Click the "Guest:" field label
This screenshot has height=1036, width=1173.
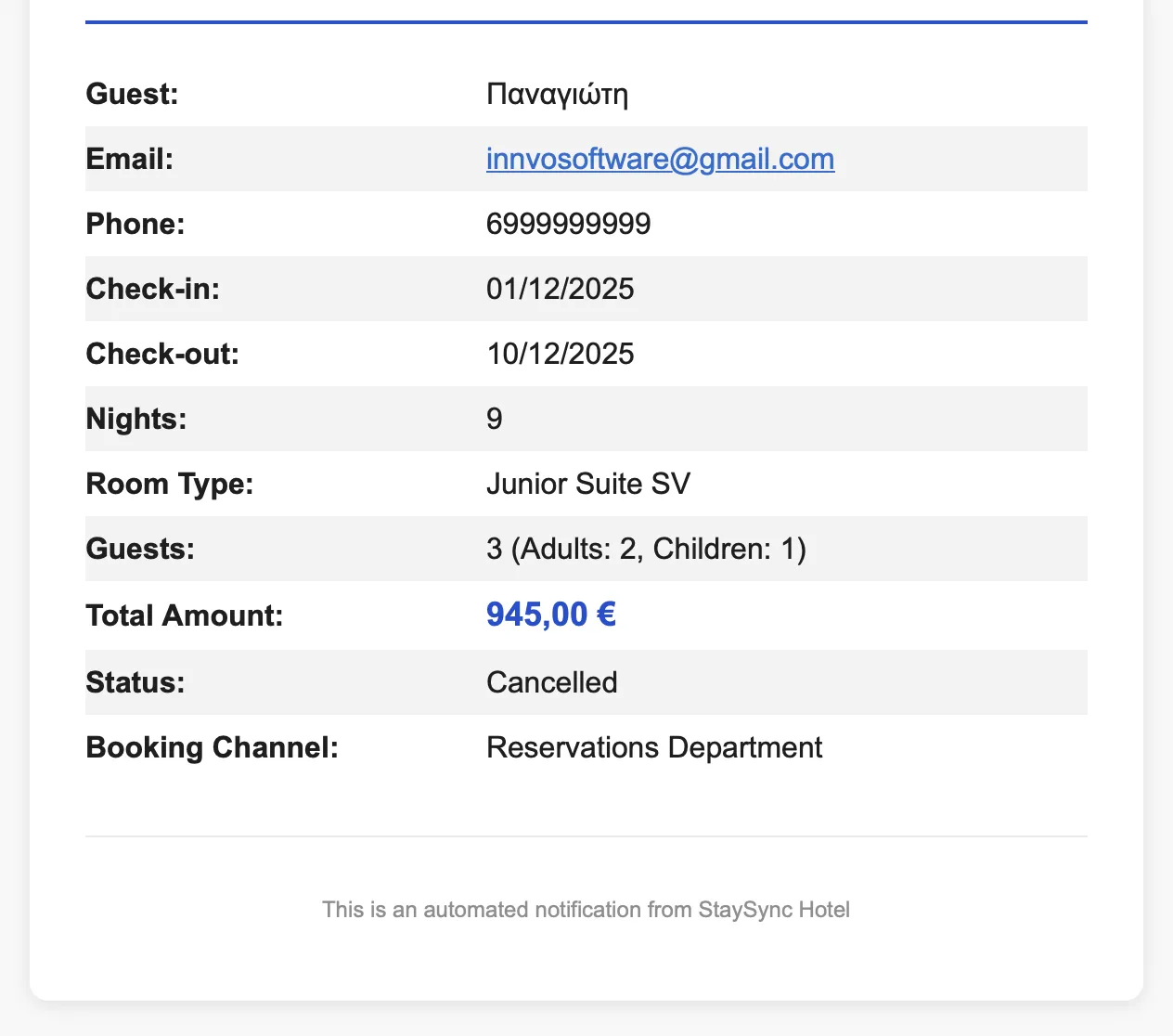(132, 94)
